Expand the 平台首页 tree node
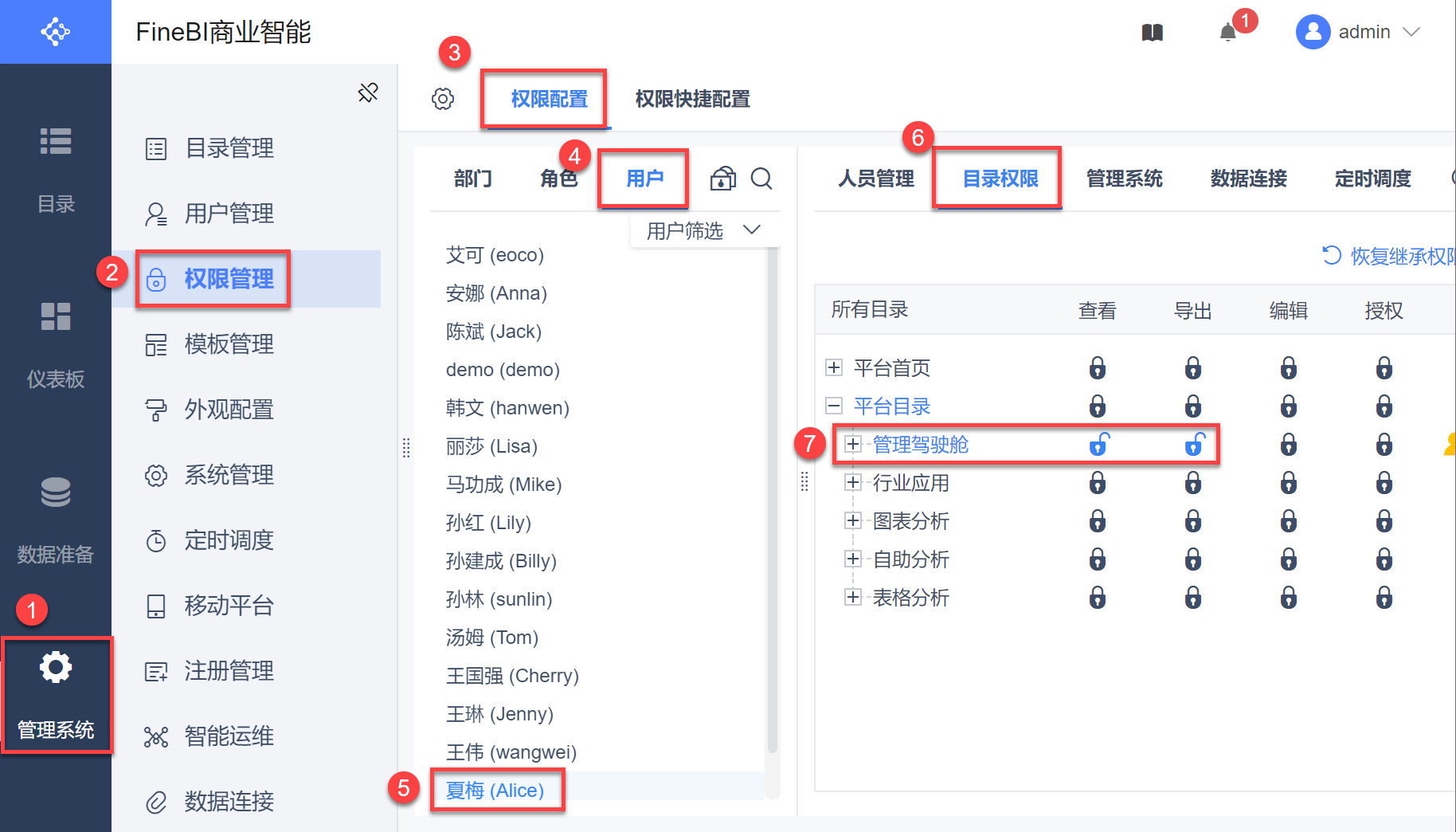This screenshot has width=1456, height=832. pos(834,367)
